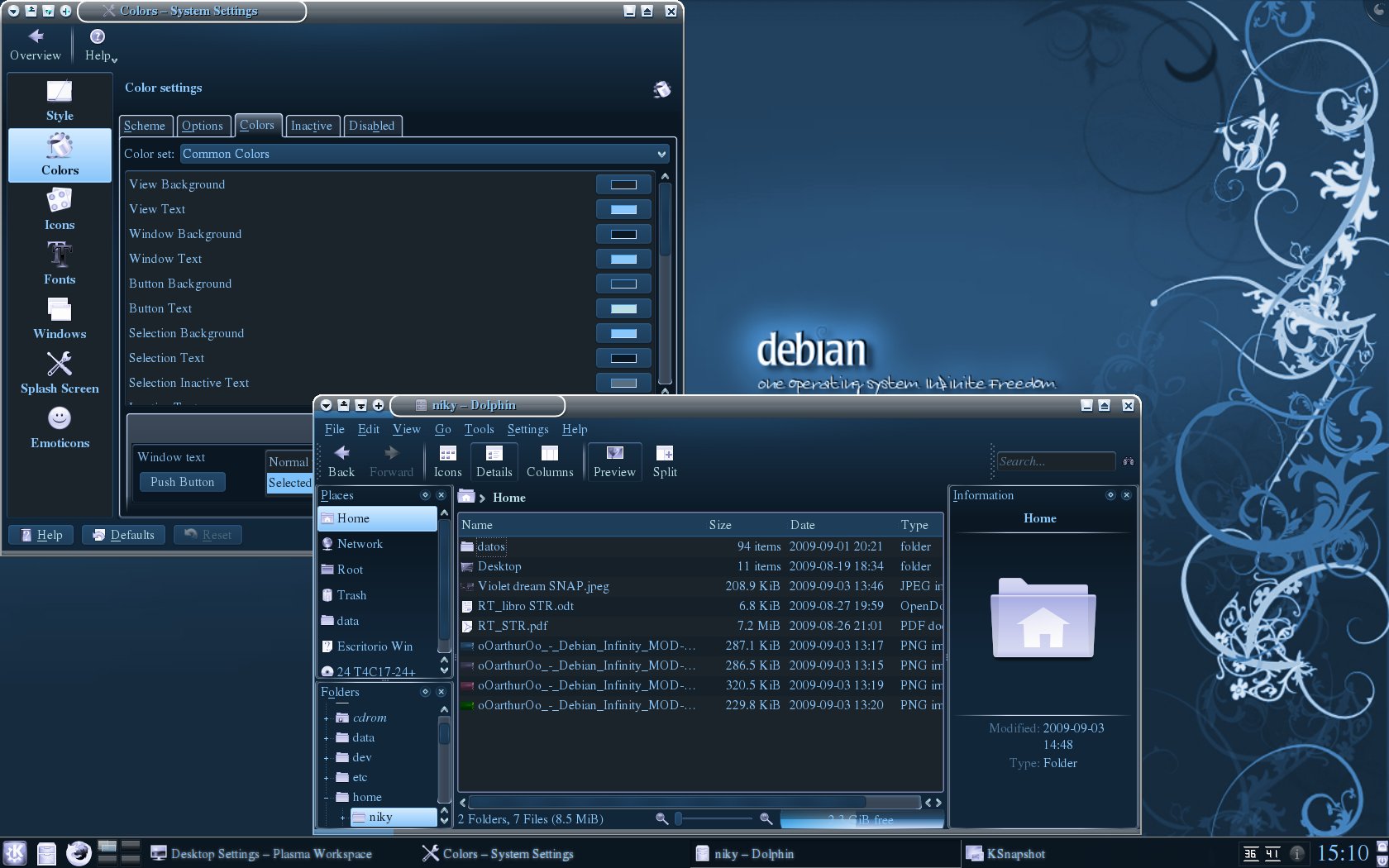Switch Dolphin to Details view
This screenshot has width=1389, height=868.
[x=494, y=460]
